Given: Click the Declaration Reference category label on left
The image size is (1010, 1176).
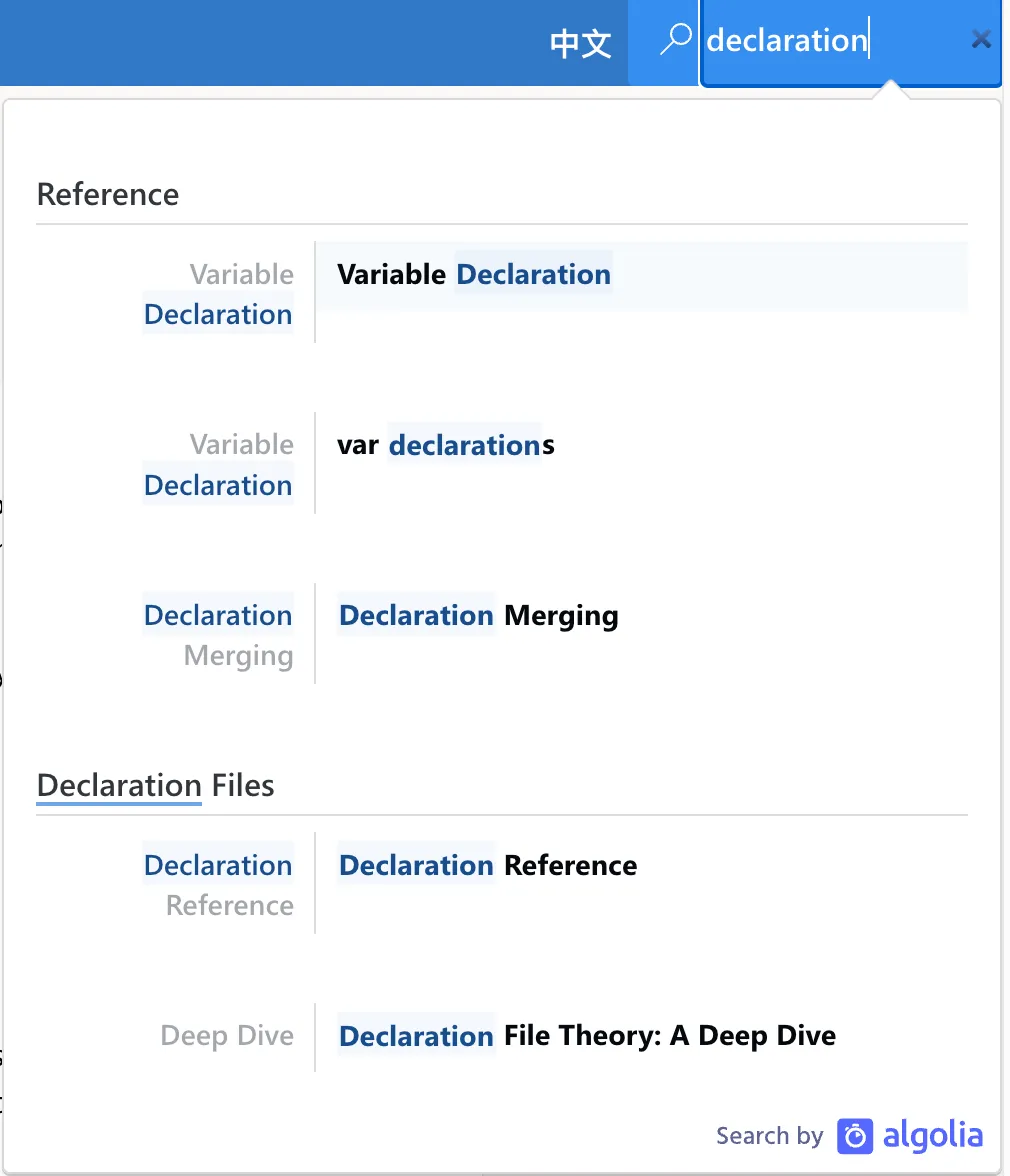Looking at the screenshot, I should tap(219, 885).
